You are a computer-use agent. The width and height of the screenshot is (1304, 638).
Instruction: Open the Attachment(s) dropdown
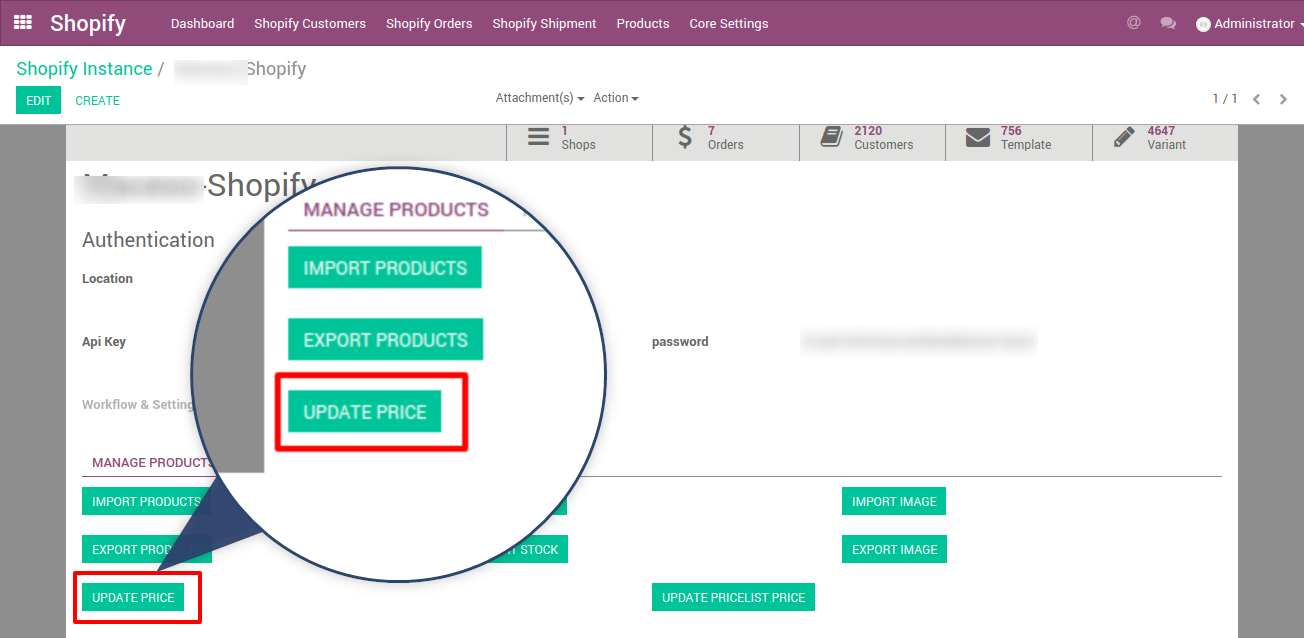540,98
